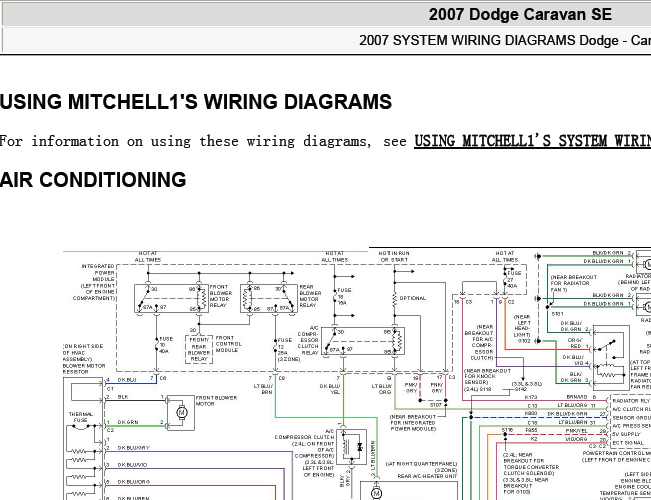This screenshot has width=651, height=500.
Task: Click the 'LT BLU/BRN' label below C9
Action: pos(264,389)
